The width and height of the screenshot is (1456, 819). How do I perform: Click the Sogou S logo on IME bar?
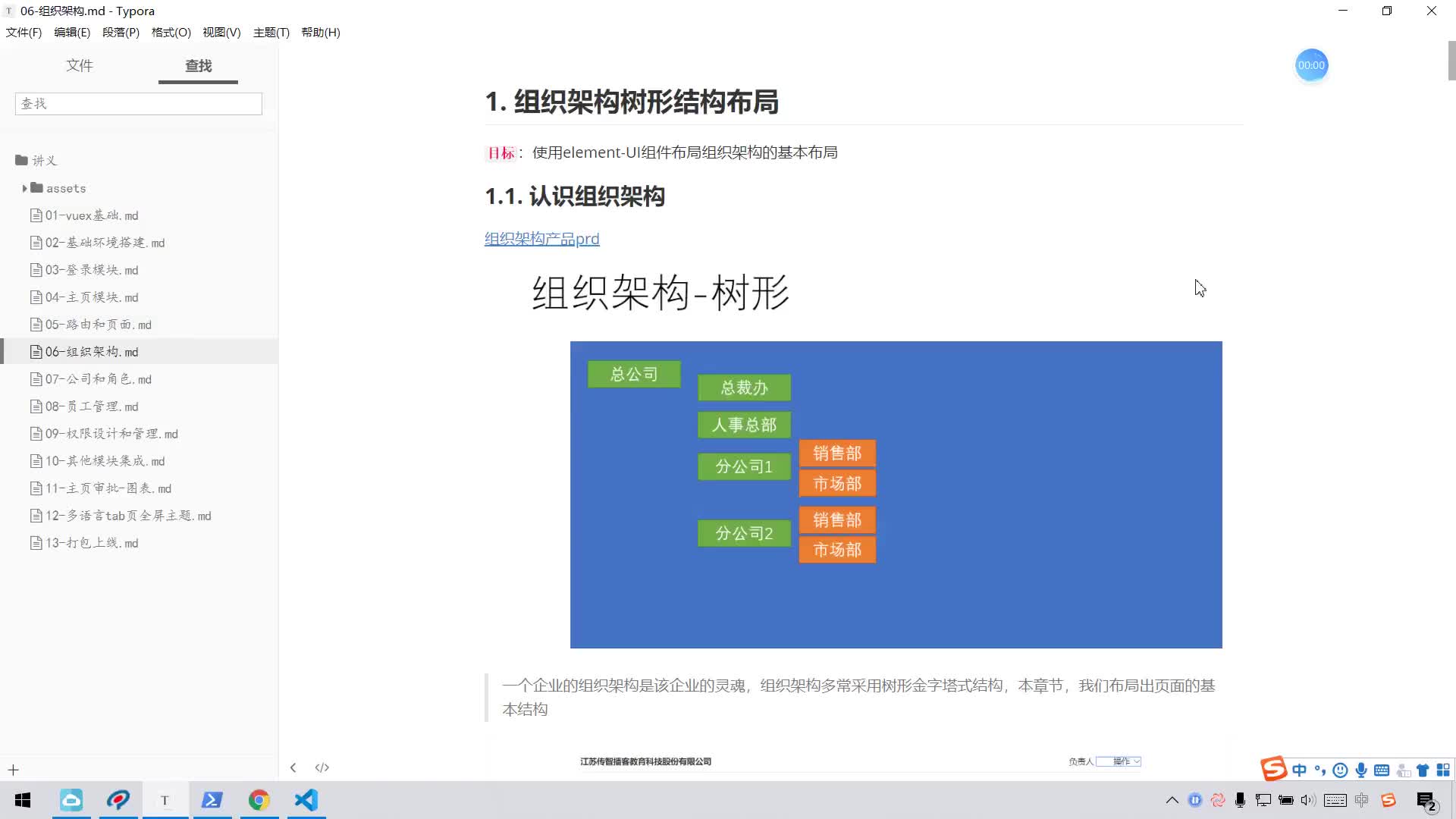pyautogui.click(x=1274, y=768)
